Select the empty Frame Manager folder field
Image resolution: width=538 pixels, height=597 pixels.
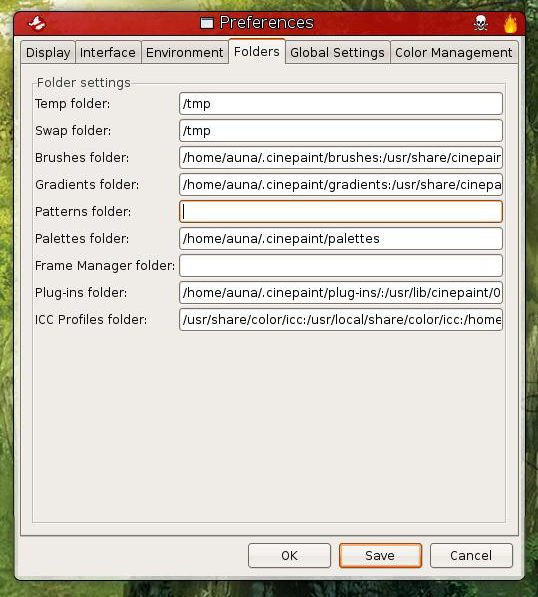point(341,266)
